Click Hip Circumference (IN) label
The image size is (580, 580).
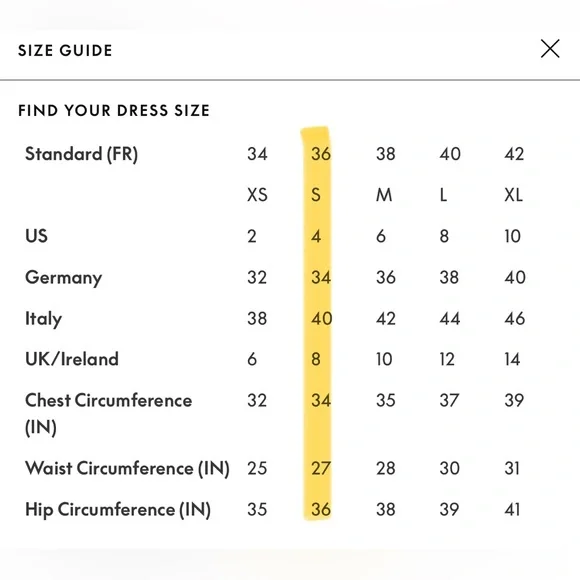click(x=118, y=510)
